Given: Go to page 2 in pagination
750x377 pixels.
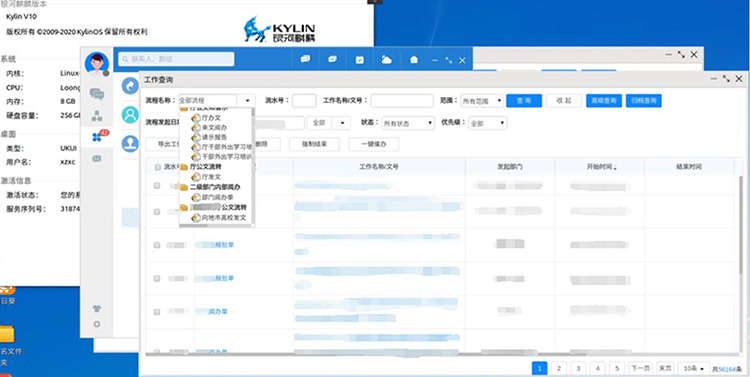Looking at the screenshot, I should point(559,368).
